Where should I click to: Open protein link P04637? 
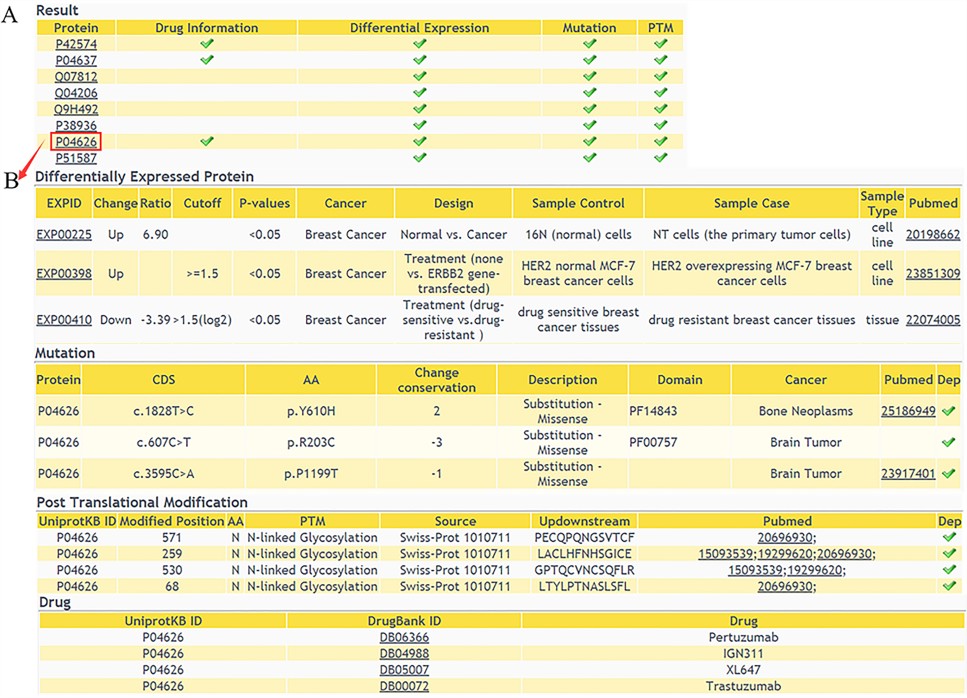click(x=76, y=60)
